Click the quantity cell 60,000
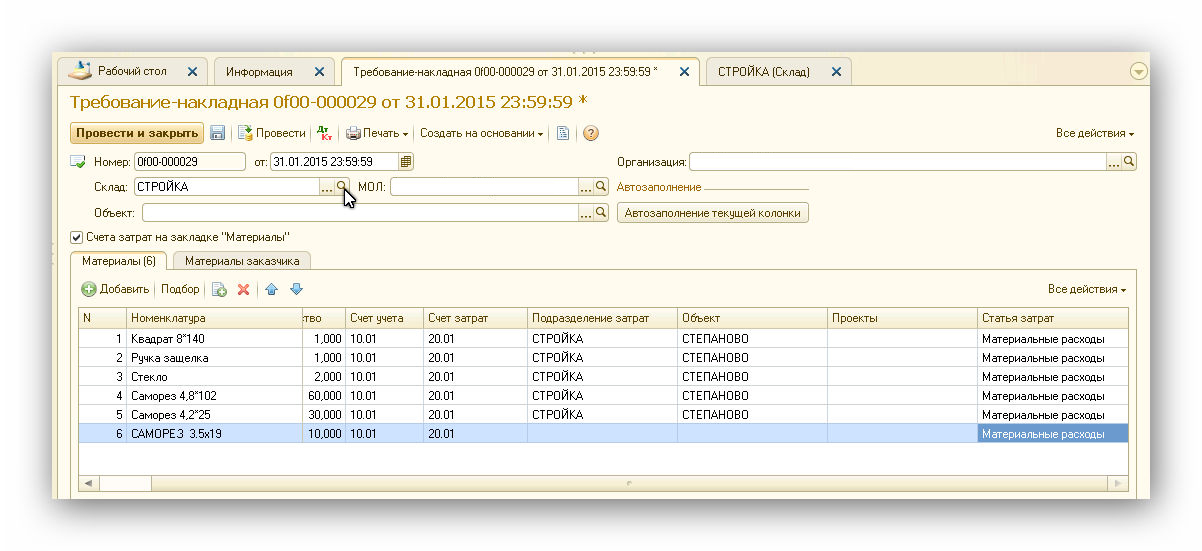The image size is (1202, 551). click(x=324, y=395)
